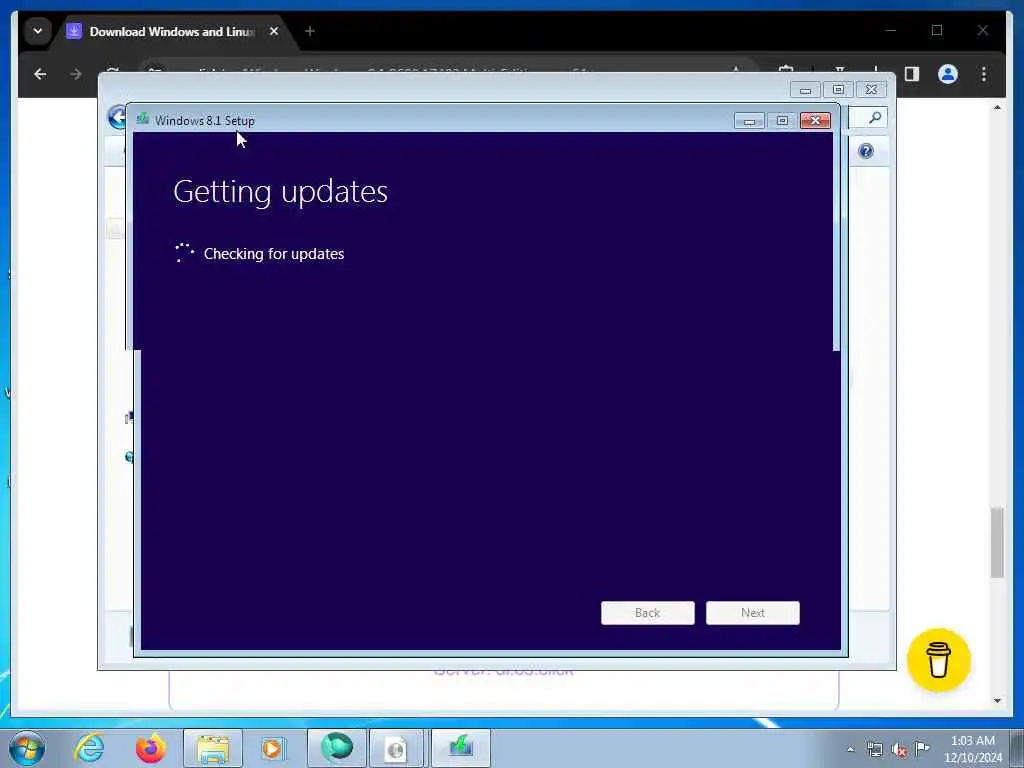Click the "Checking for updates" text

coord(274,253)
